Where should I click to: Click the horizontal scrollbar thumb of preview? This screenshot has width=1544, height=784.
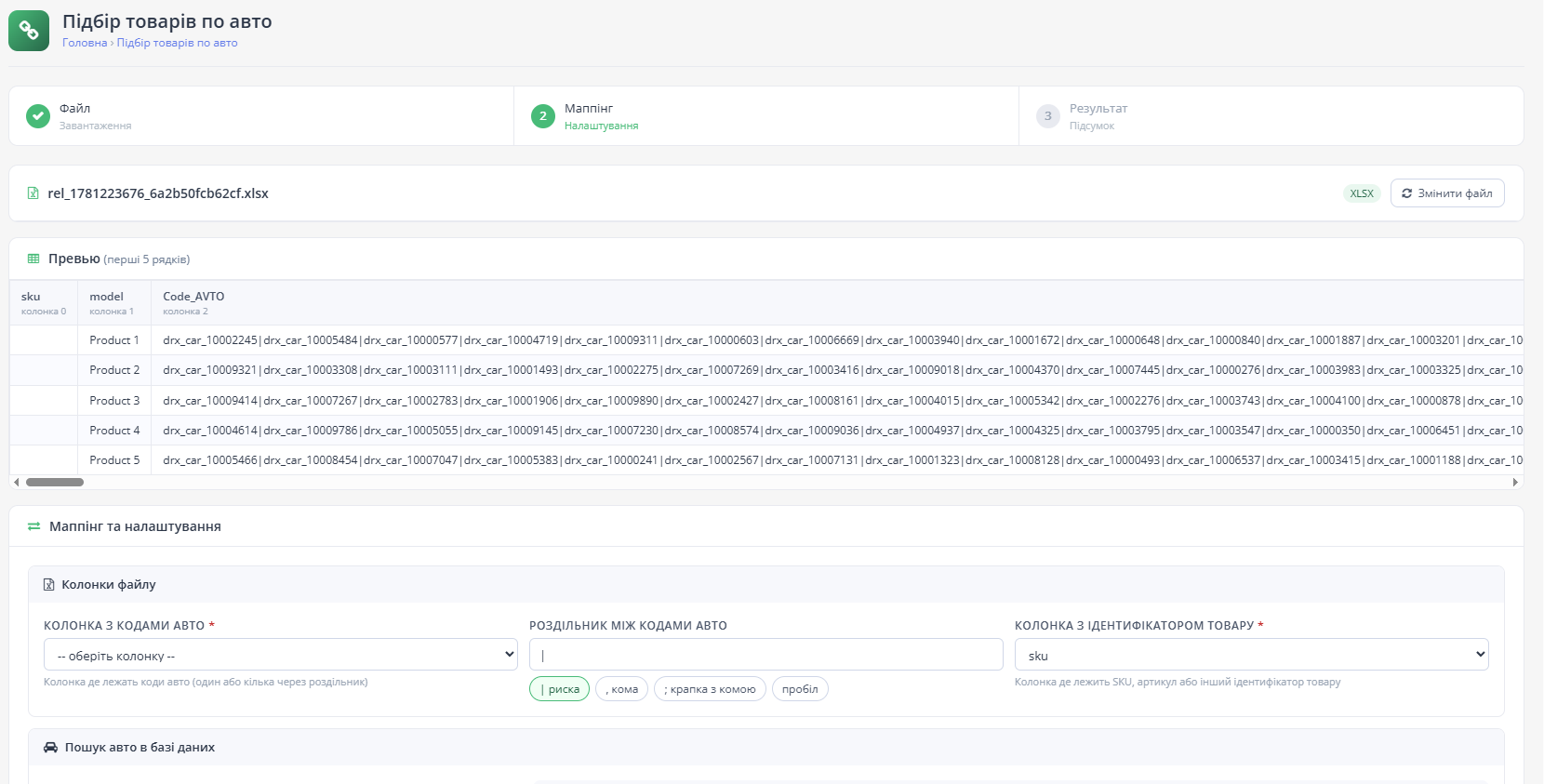pyautogui.click(x=55, y=482)
